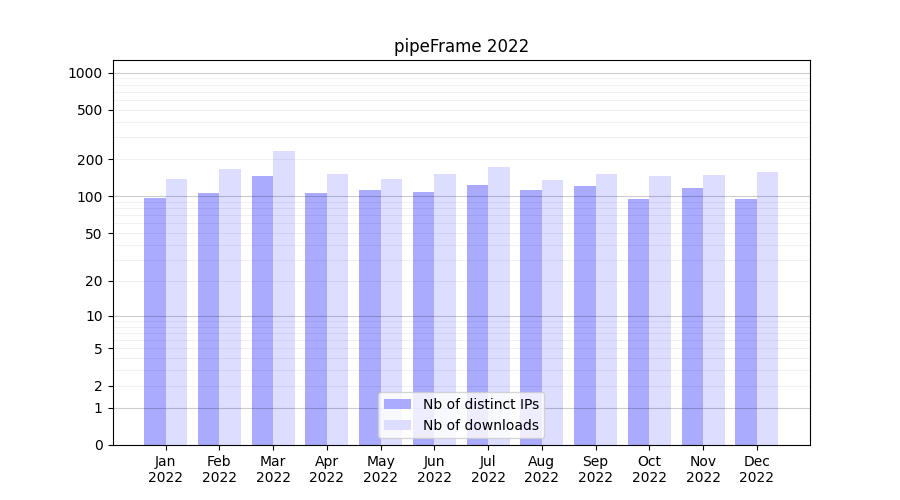Pick the February 2022 downloads bar

pyautogui.click(x=230, y=307)
